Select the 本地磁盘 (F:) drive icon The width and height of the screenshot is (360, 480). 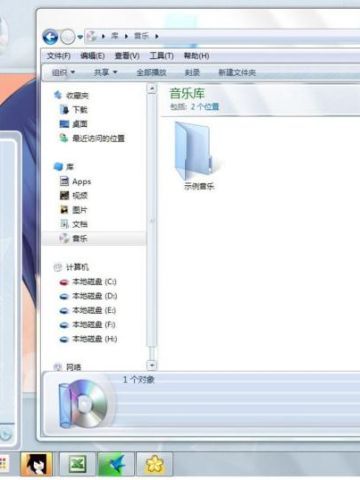point(64,325)
